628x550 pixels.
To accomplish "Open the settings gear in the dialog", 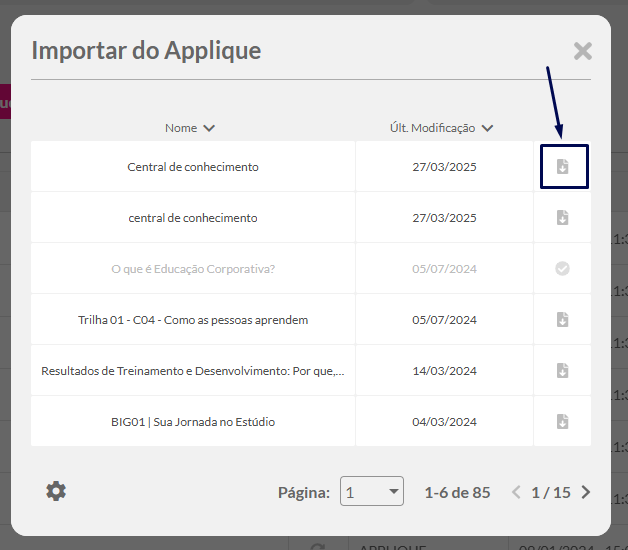I will coord(56,491).
